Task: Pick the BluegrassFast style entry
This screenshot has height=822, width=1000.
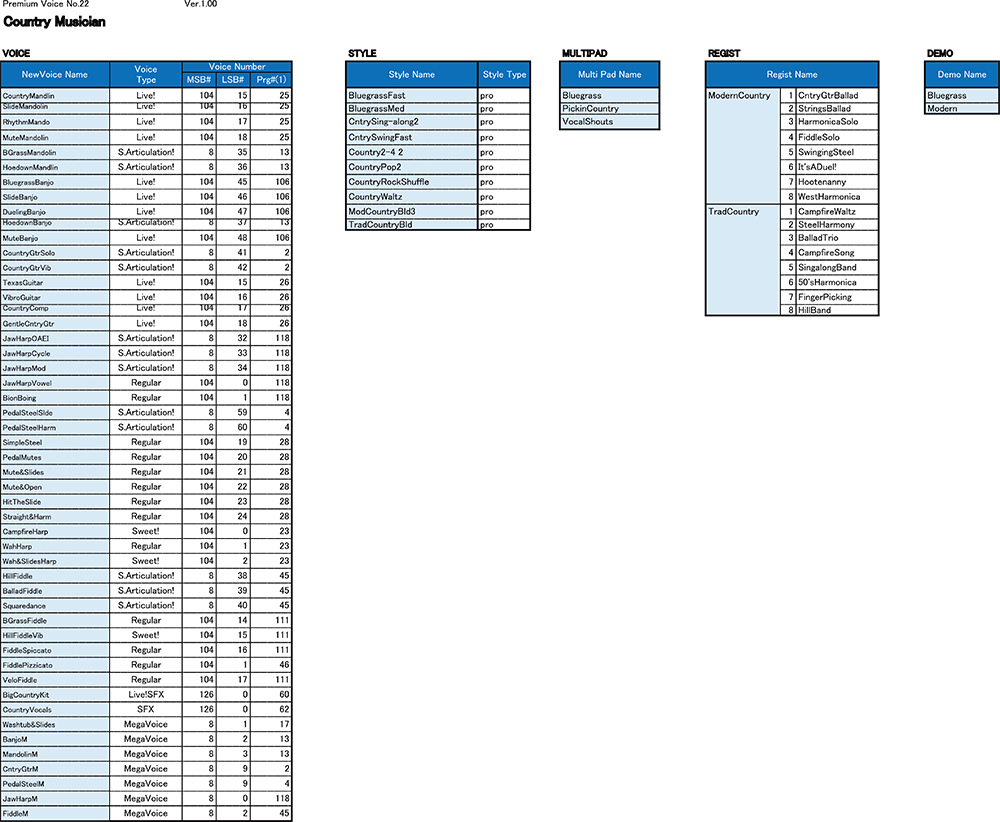Action: point(411,96)
